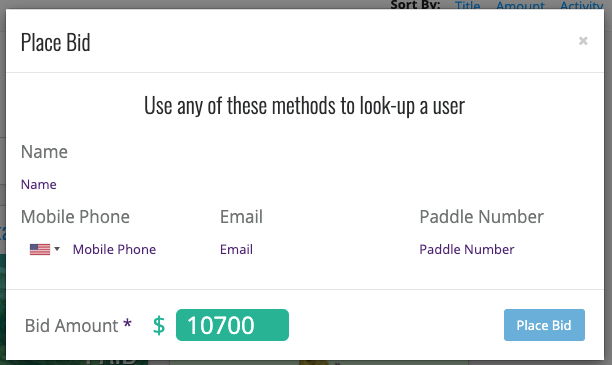Expand the country code dropdown arrow
The height and width of the screenshot is (365, 612).
click(x=57, y=249)
